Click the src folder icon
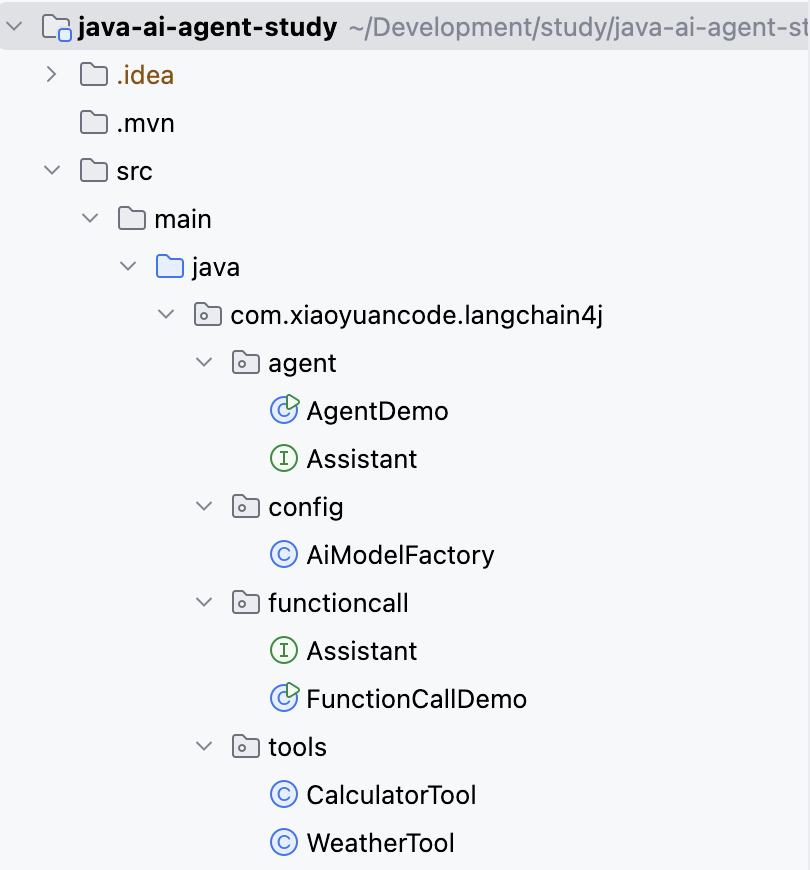Screen dimensions: 810x870 coord(94,170)
